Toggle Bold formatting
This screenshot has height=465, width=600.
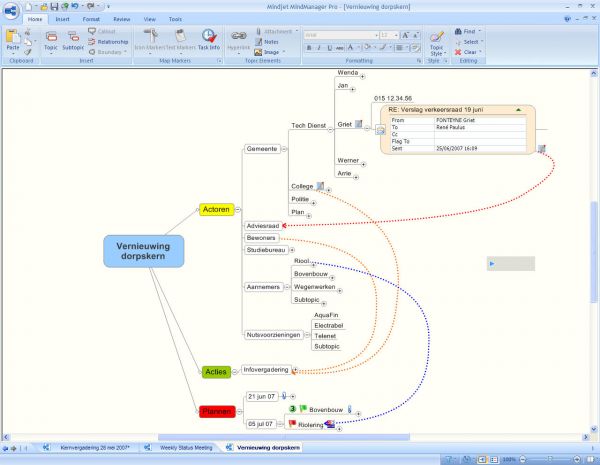(x=309, y=48)
